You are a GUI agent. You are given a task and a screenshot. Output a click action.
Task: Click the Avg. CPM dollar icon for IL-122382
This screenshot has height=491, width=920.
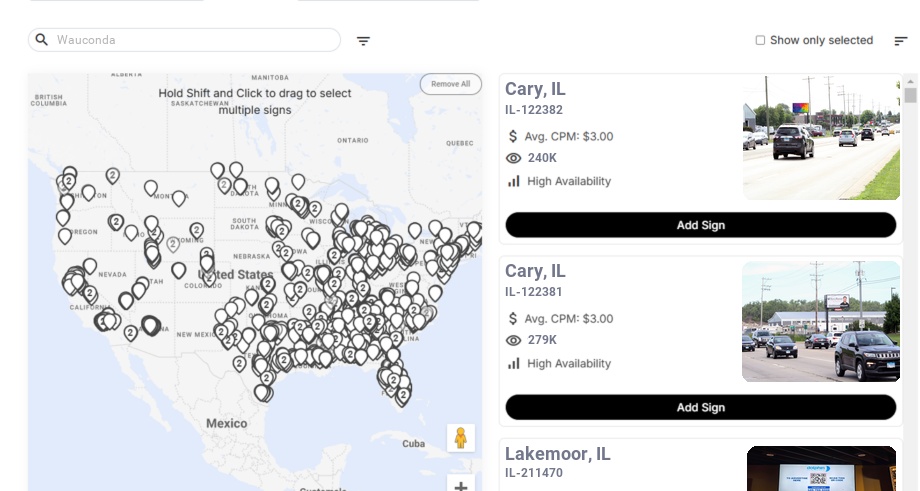pos(514,136)
